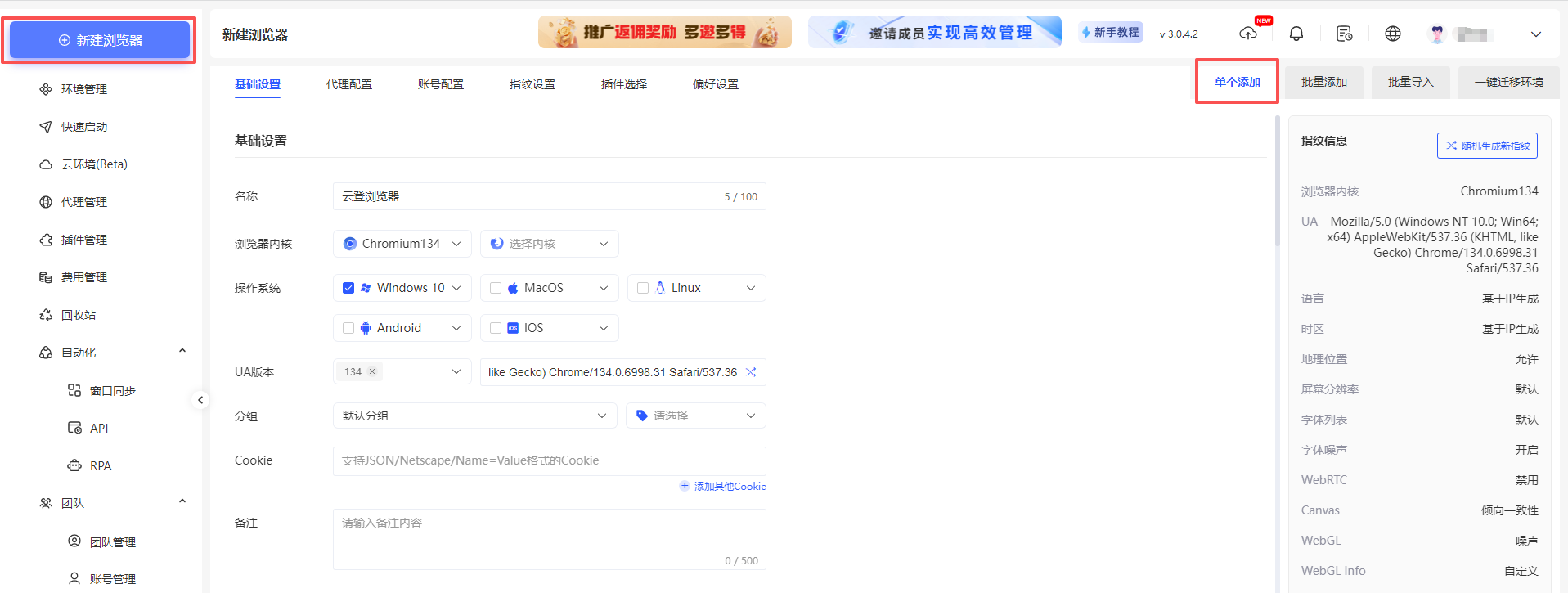The image size is (1568, 593).
Task: Click the 添加其他Cookie link
Action: 723,486
